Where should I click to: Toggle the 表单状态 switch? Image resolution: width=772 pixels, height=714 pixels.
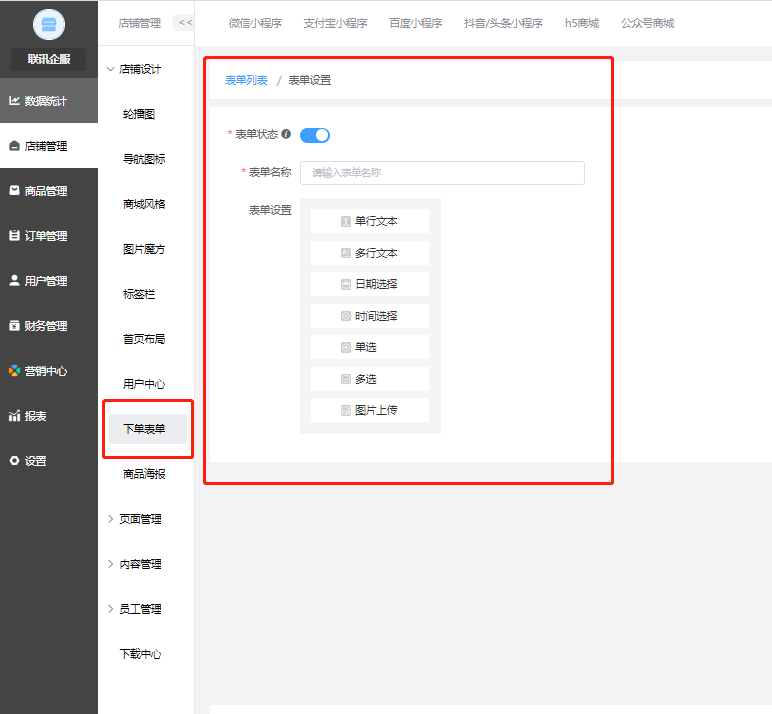tap(315, 135)
